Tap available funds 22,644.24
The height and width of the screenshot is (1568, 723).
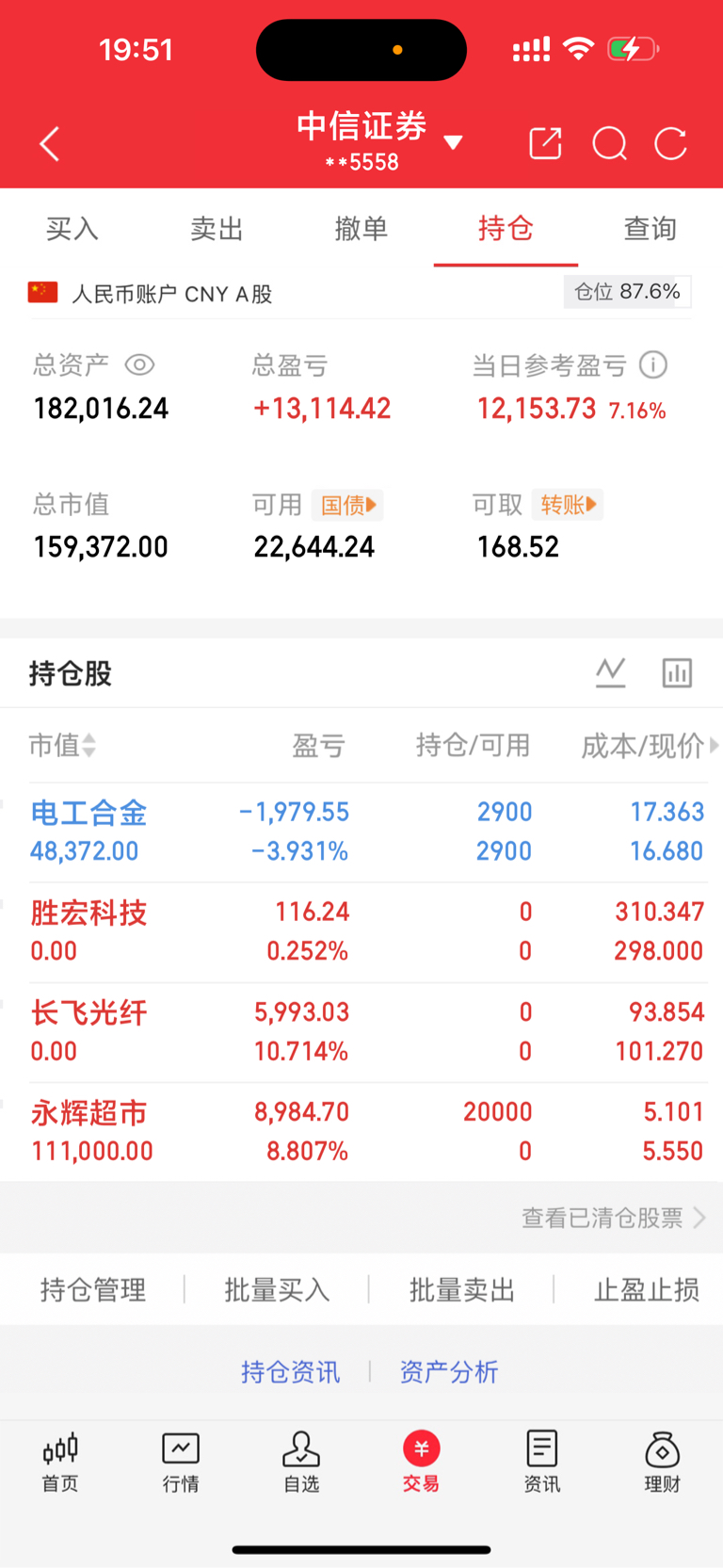pyautogui.click(x=314, y=547)
